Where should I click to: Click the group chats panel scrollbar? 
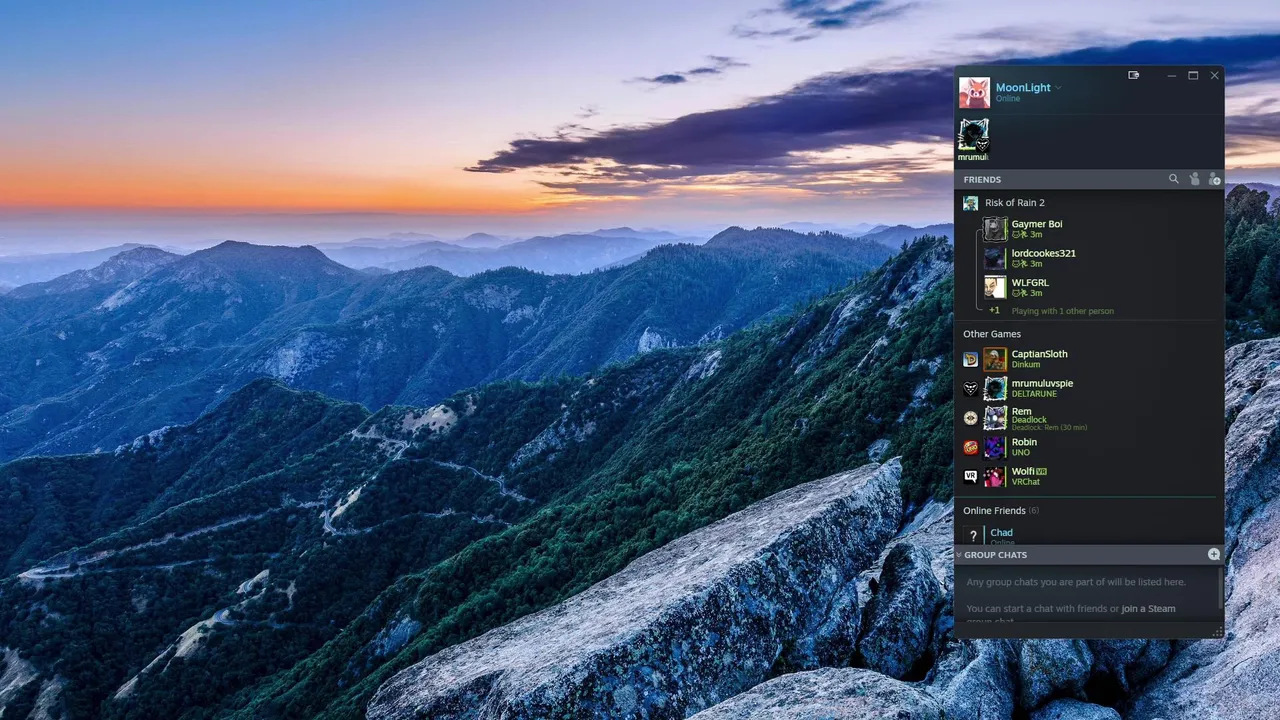click(x=1221, y=590)
